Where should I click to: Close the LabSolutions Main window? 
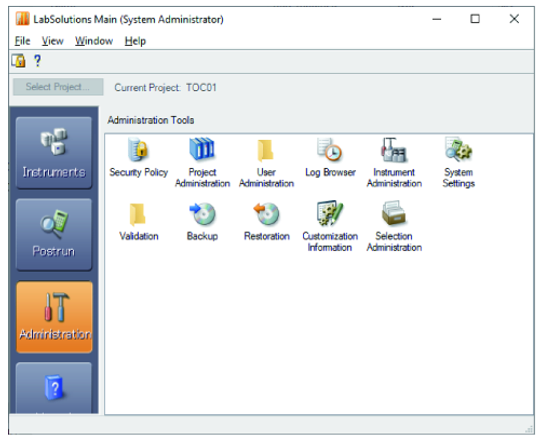pyautogui.click(x=514, y=19)
